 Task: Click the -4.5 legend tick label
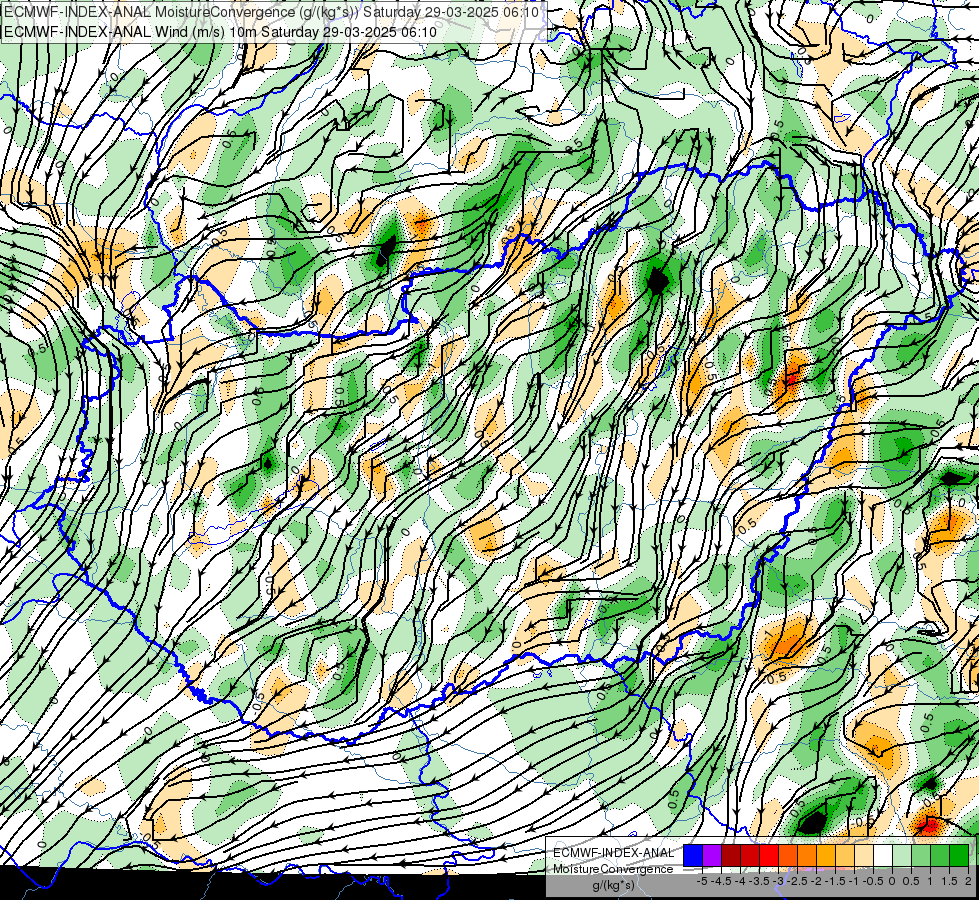[x=721, y=881]
